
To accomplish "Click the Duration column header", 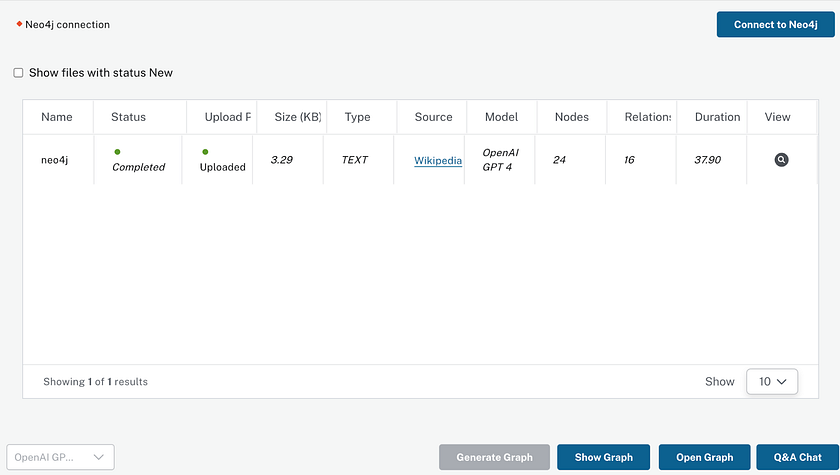I will coord(717,117).
